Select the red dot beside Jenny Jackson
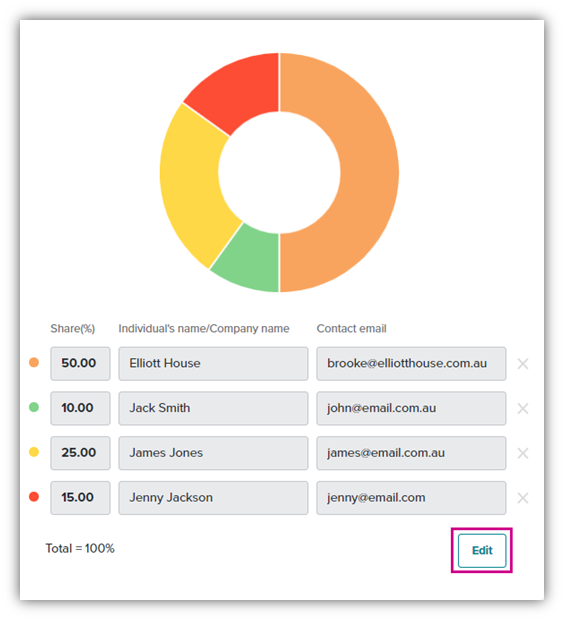This screenshot has height=620, width=564. (34, 496)
